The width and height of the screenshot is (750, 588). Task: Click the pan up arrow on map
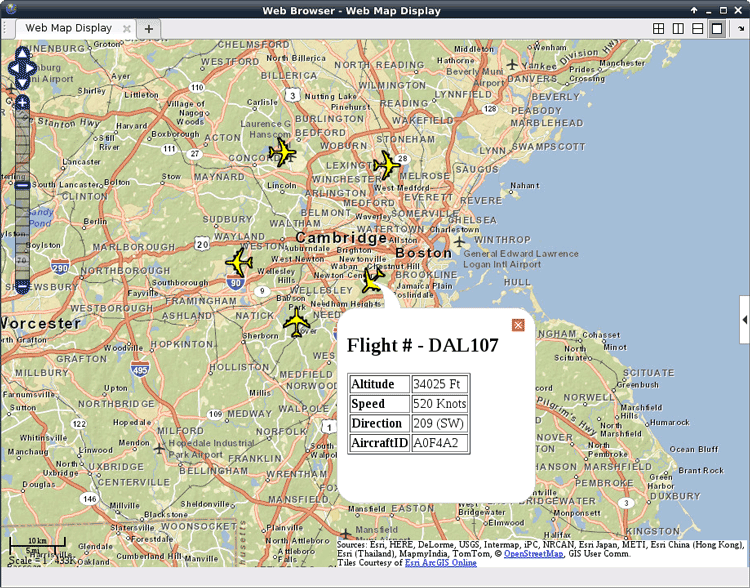pos(22,53)
